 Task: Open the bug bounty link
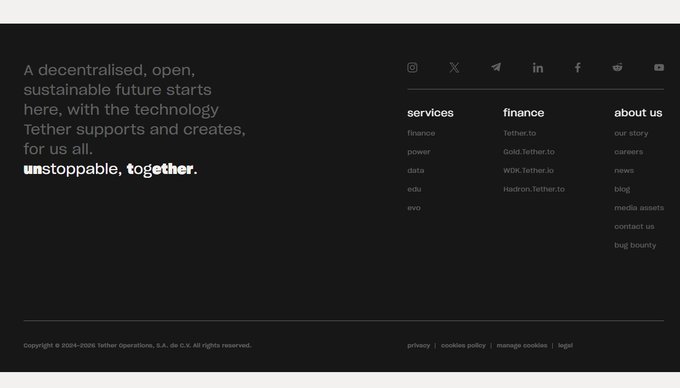click(635, 245)
